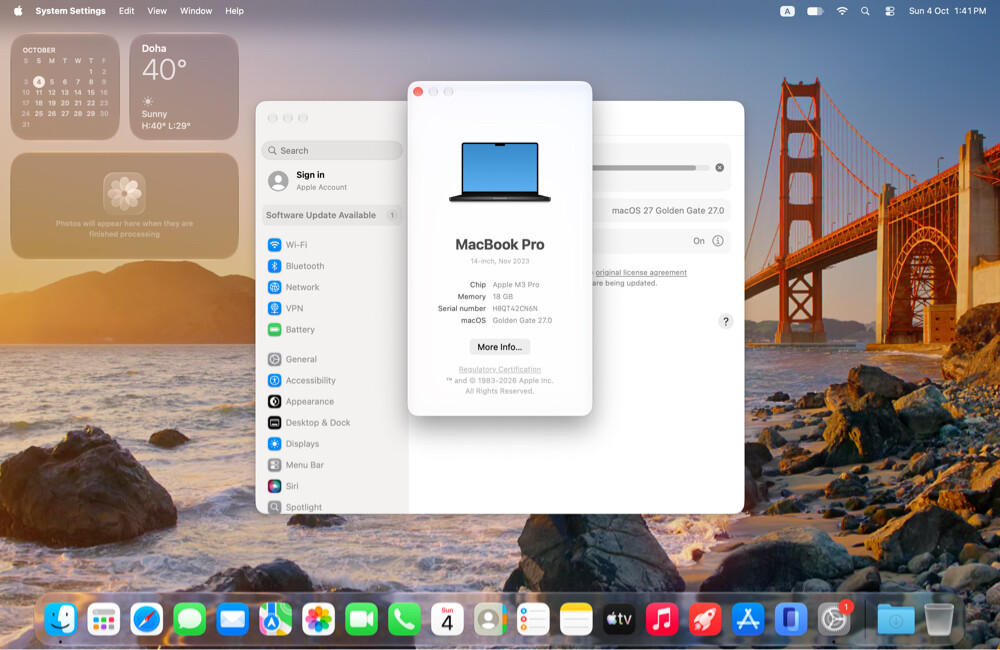Launch Music from the Dock

[x=662, y=619]
